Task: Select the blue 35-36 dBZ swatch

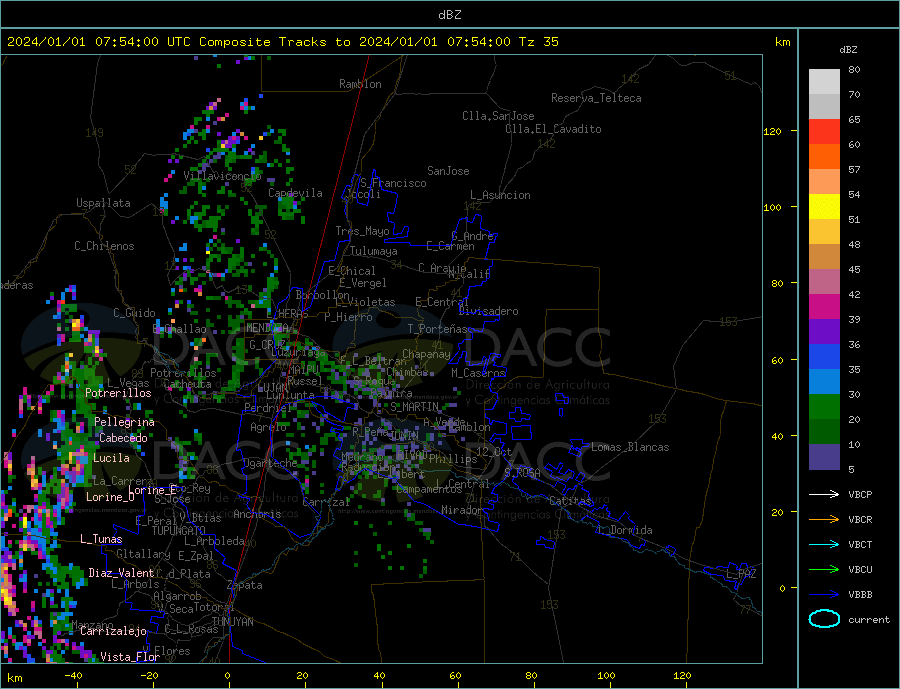Action: 824,357
